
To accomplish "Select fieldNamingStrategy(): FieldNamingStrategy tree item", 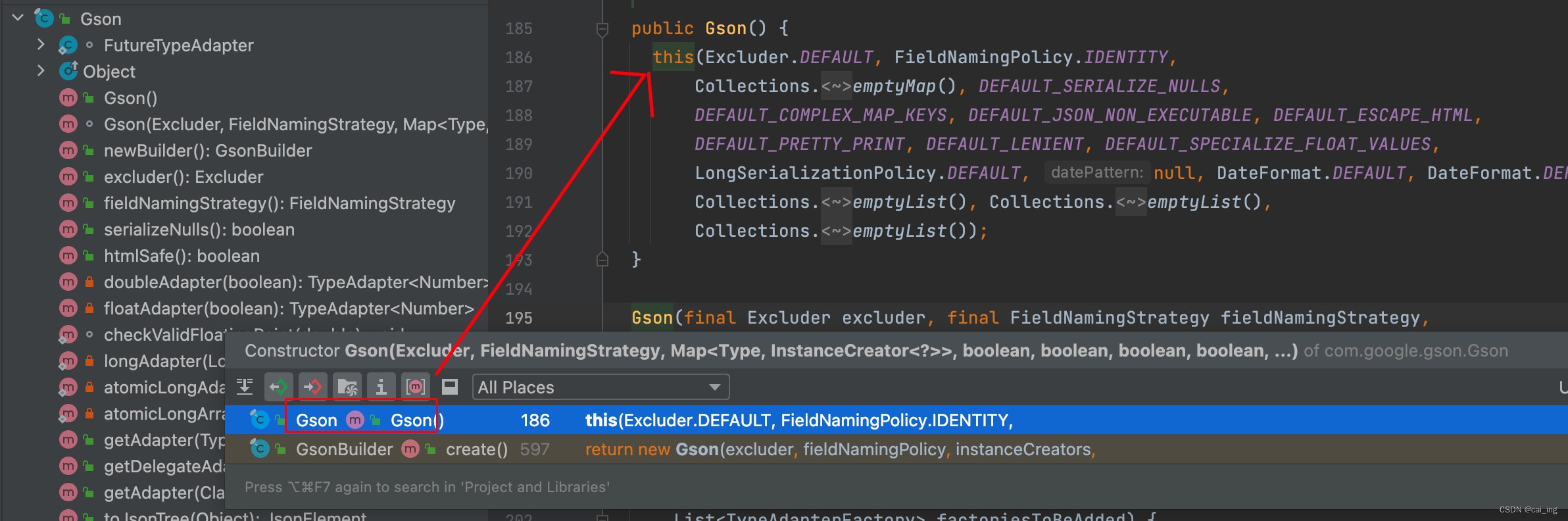I will 280,203.
